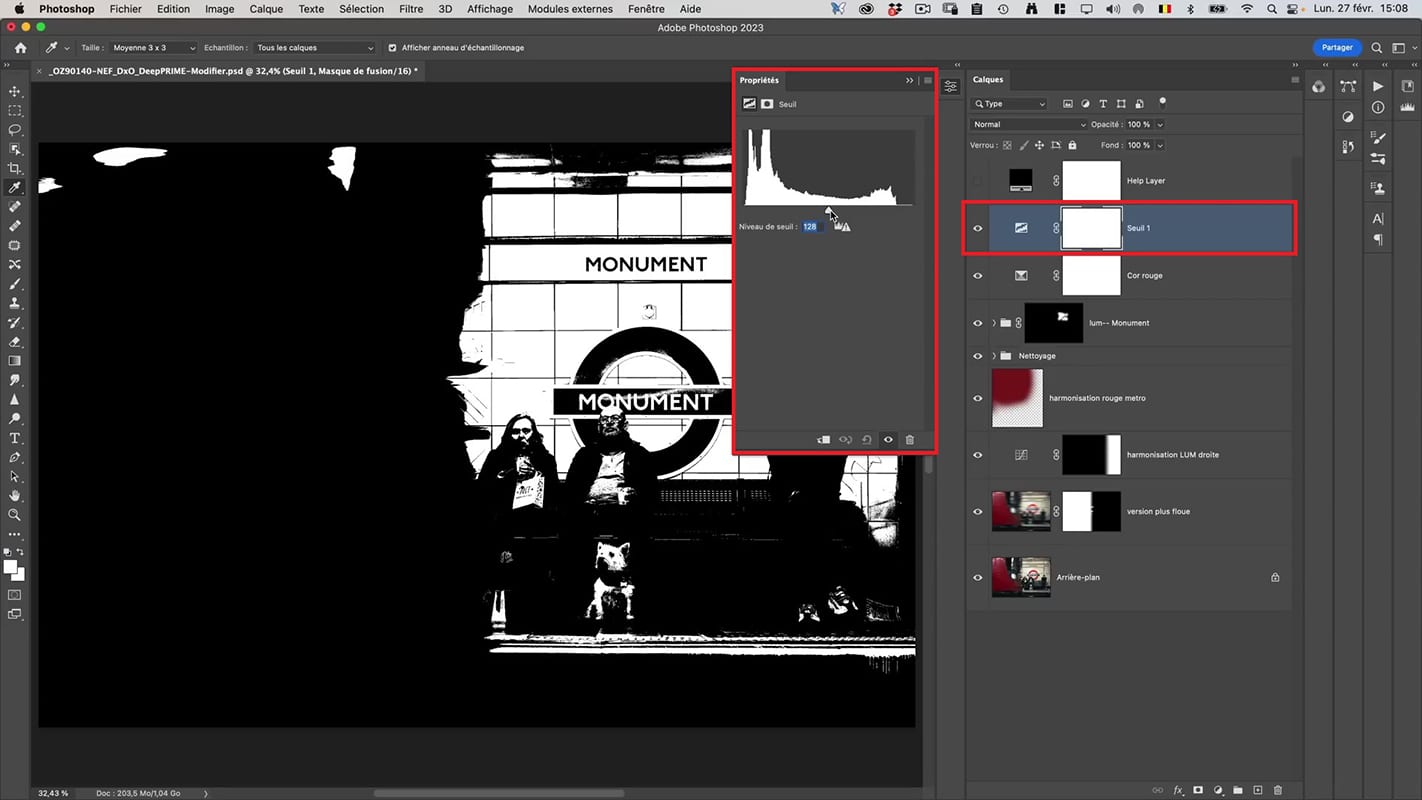Select the Eraser tool
The height and width of the screenshot is (800, 1422).
tap(15, 342)
